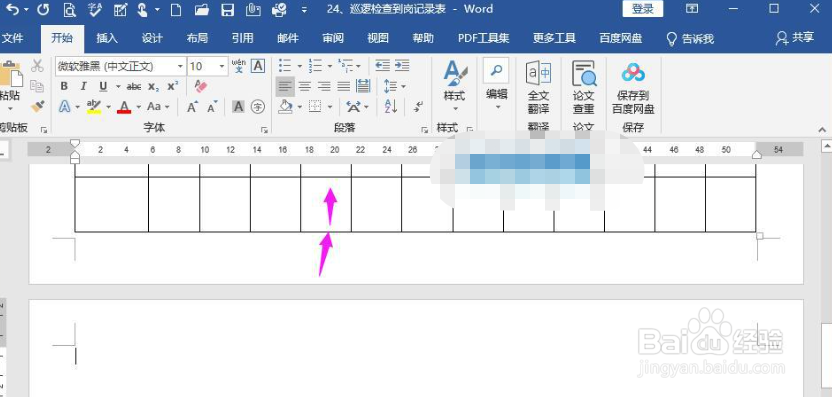Image resolution: width=832 pixels, height=397 pixels.
Task: Switch to the PDF工具集 tab
Action: [x=483, y=38]
